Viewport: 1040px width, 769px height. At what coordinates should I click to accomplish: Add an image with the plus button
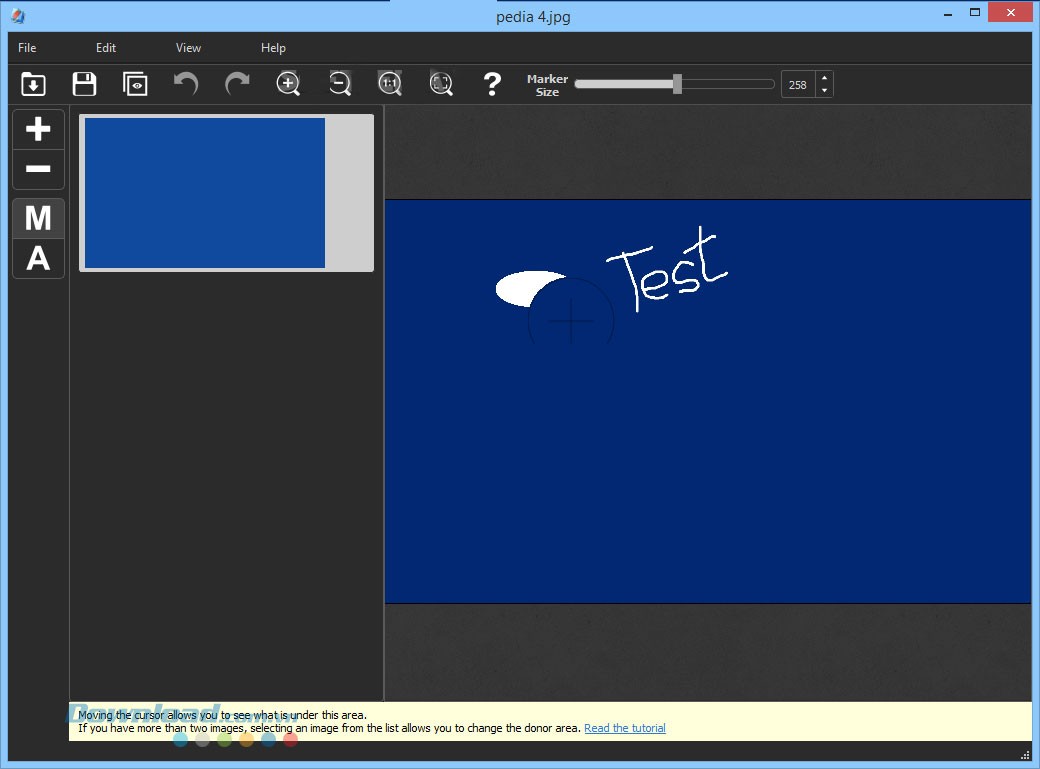[x=37, y=128]
